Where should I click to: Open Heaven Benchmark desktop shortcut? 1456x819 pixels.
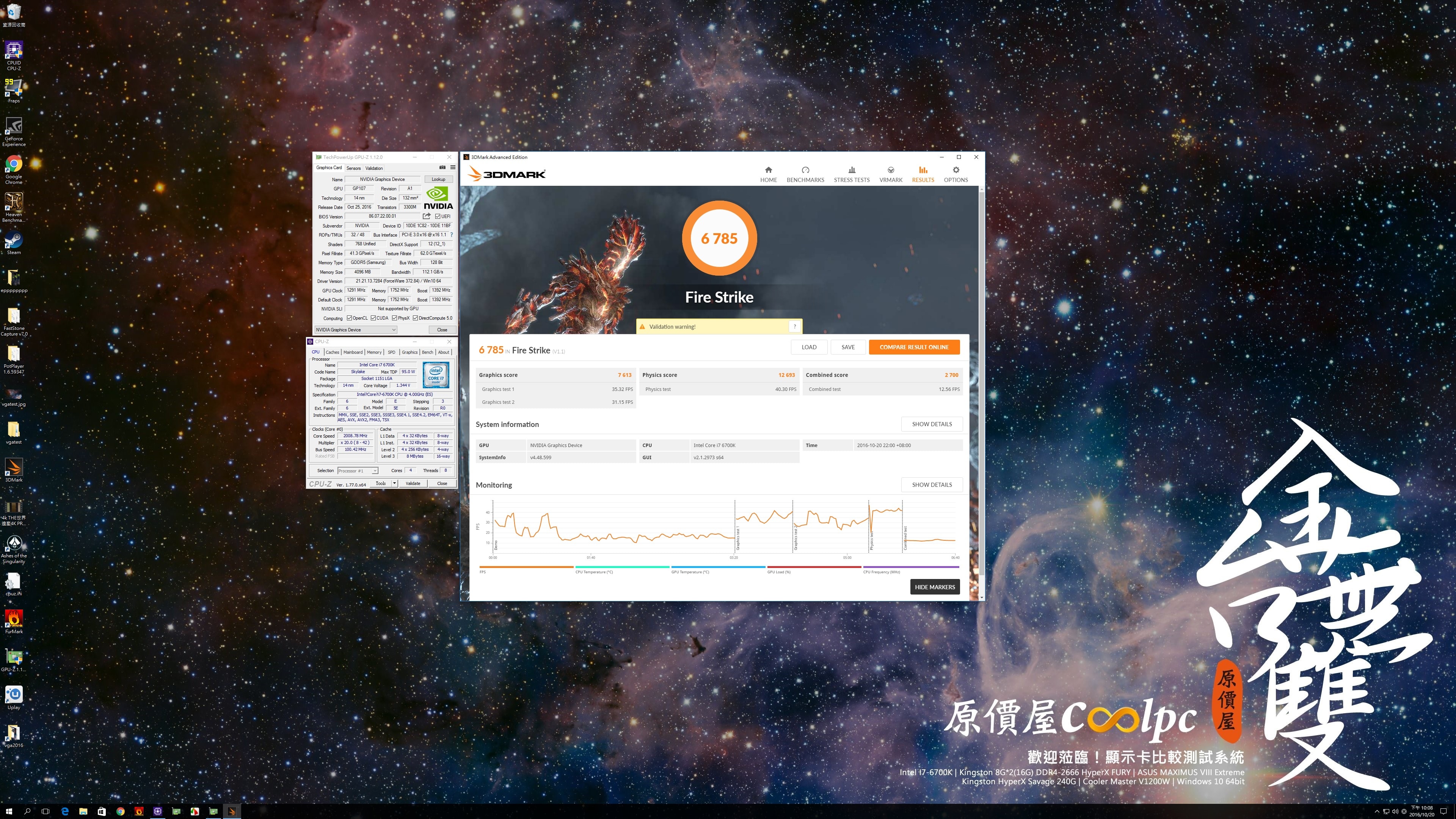14,207
